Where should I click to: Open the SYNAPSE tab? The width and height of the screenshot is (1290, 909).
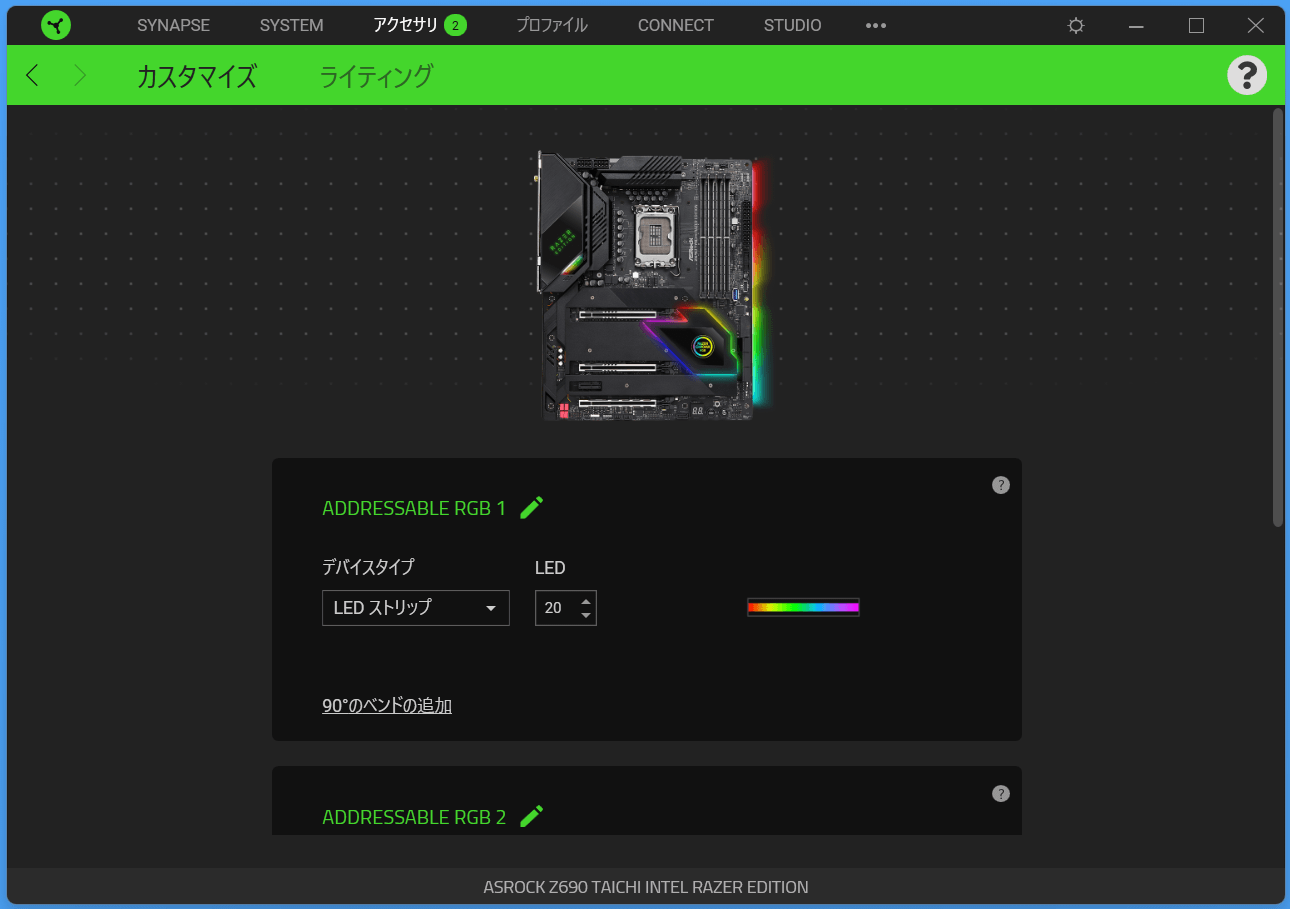coord(173,25)
